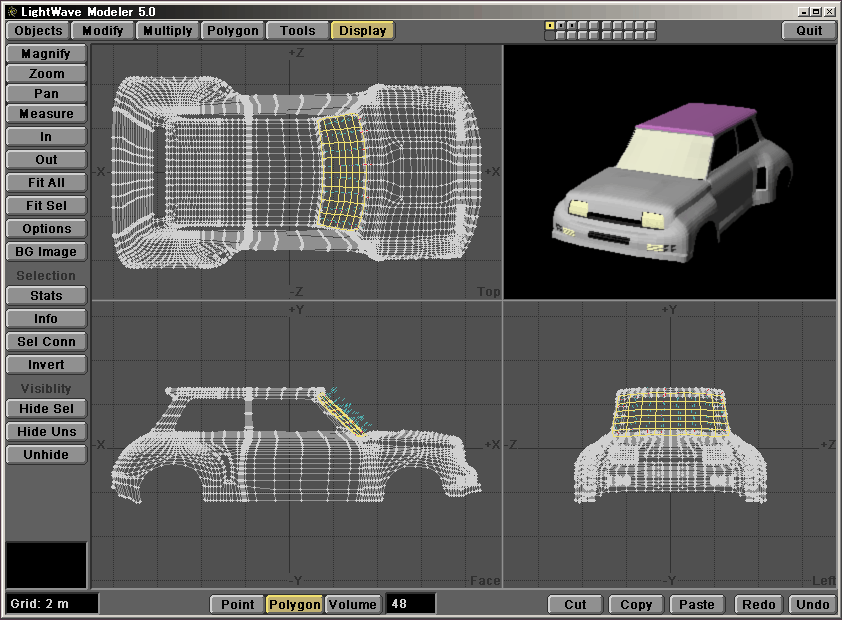Open the BG Image settings
Viewport: 842px width, 620px height.
tap(46, 252)
